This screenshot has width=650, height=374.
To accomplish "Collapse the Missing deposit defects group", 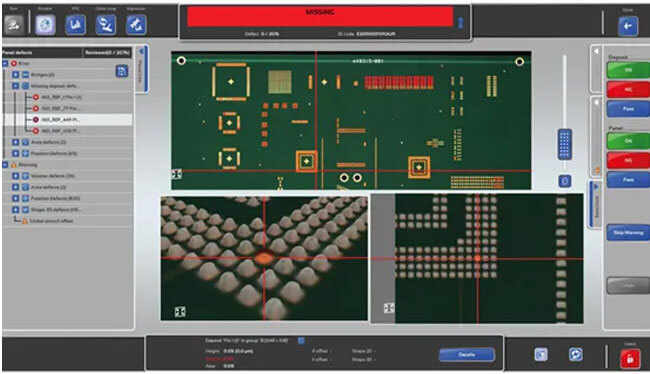I will click(15, 86).
